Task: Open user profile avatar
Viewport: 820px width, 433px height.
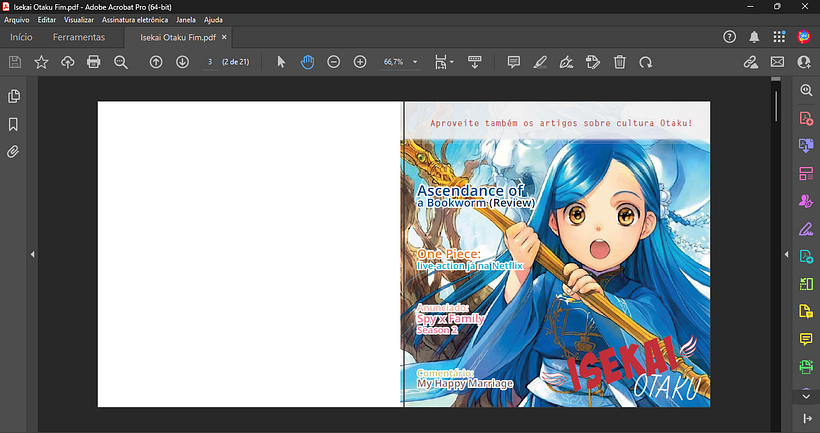Action: click(x=804, y=37)
